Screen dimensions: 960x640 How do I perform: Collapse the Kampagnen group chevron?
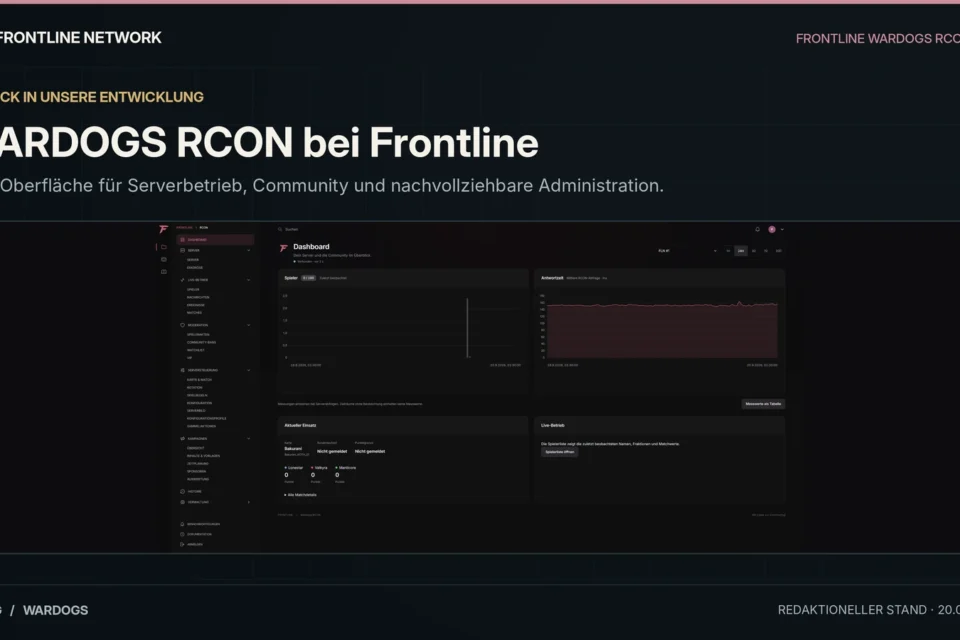[249, 439]
